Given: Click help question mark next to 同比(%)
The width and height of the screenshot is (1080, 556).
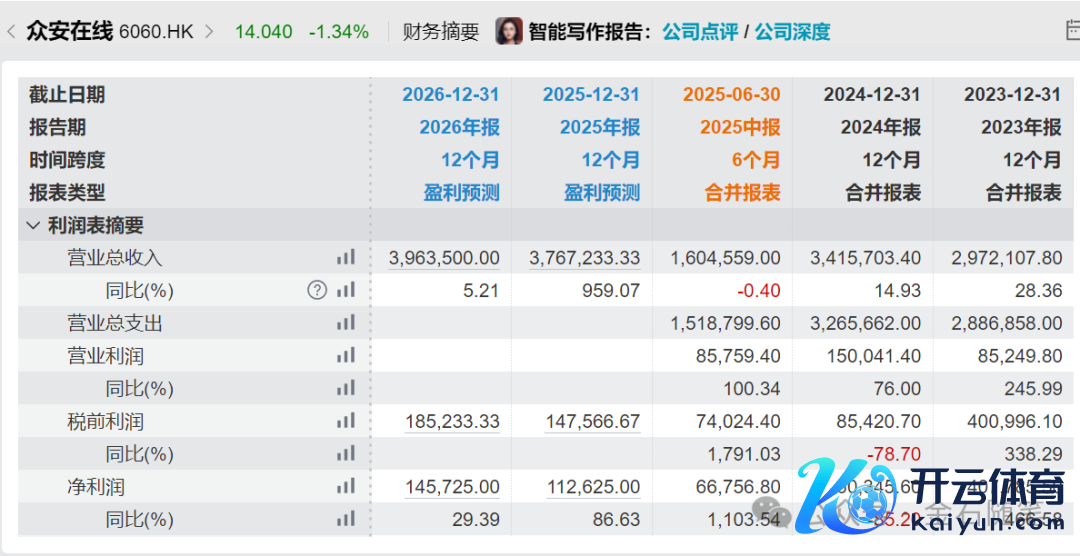Looking at the screenshot, I should [317, 290].
